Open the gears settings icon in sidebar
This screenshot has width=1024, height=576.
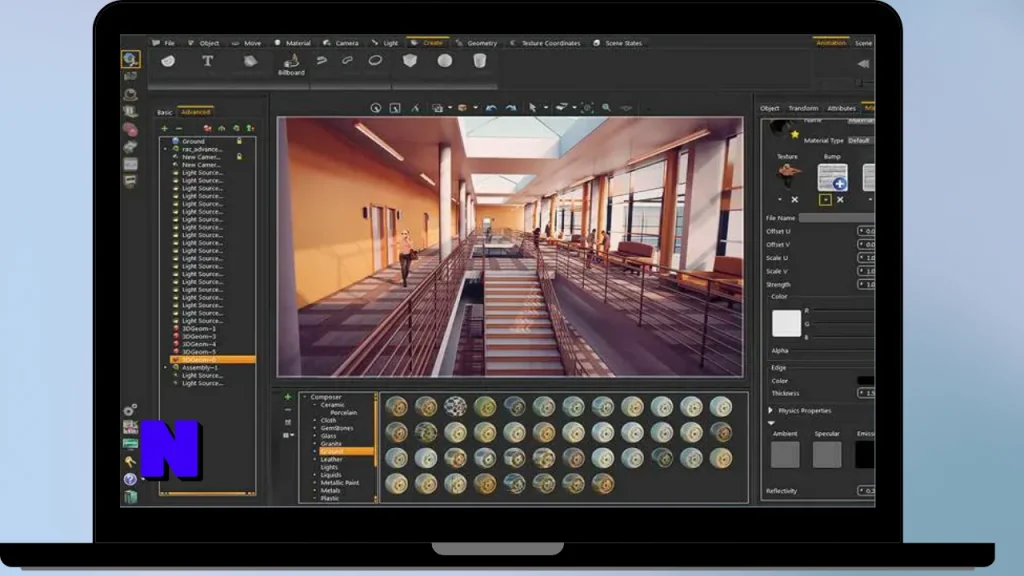(131, 409)
